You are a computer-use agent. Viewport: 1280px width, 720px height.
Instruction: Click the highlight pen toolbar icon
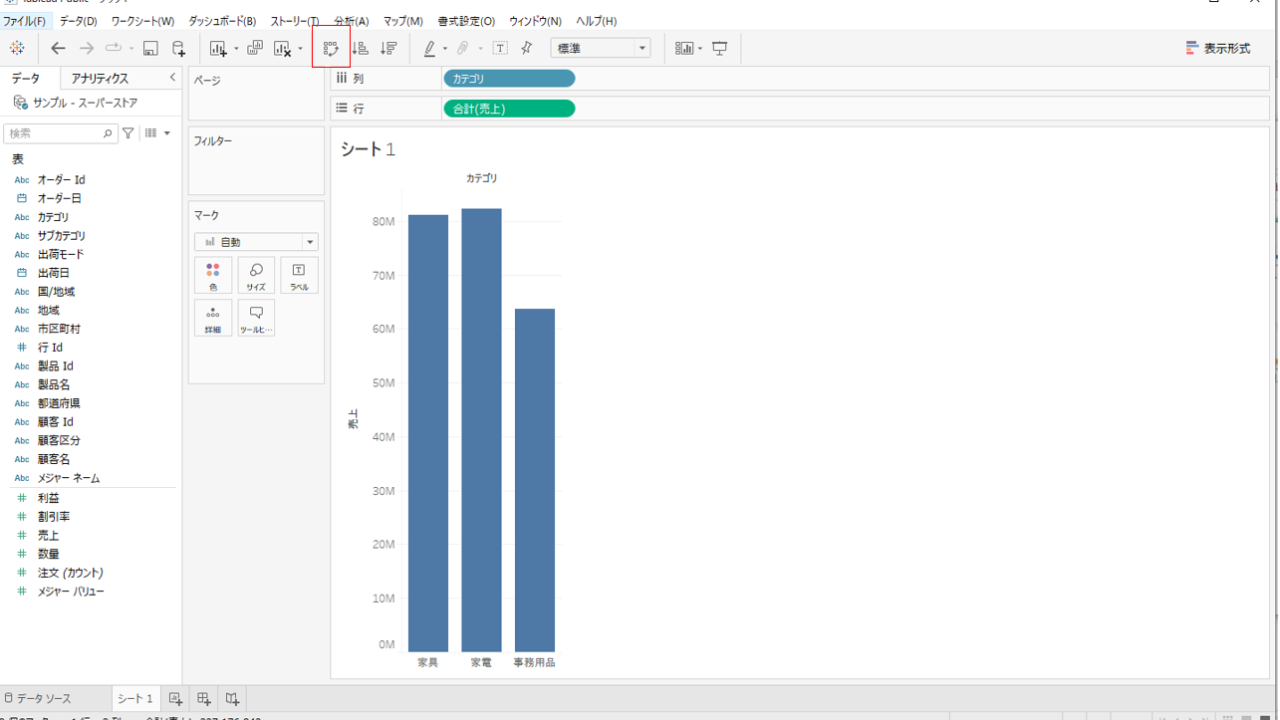tap(430, 48)
